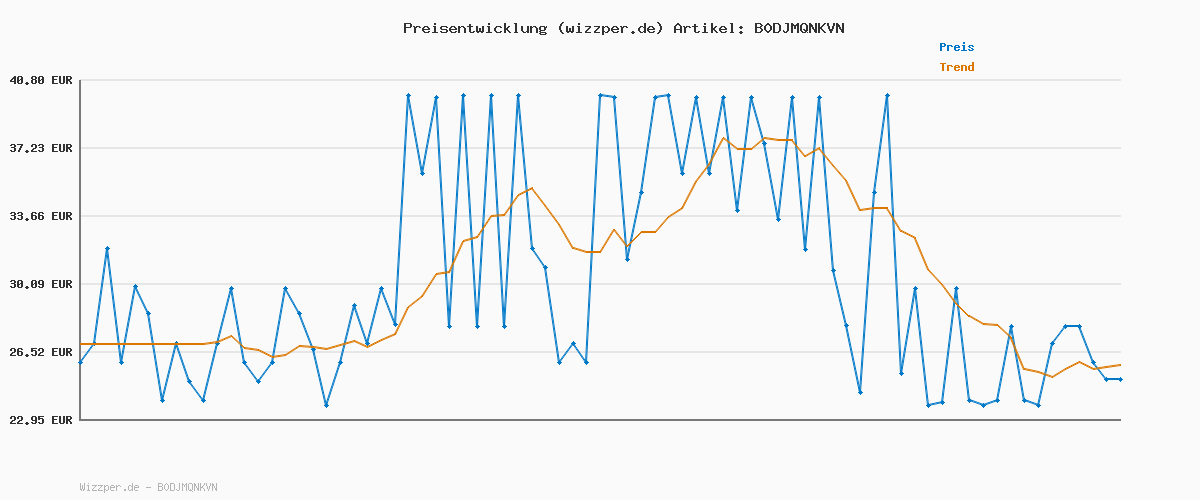1200x500 pixels.
Task: Click the article code in the footer watermark
Action: click(x=187, y=487)
